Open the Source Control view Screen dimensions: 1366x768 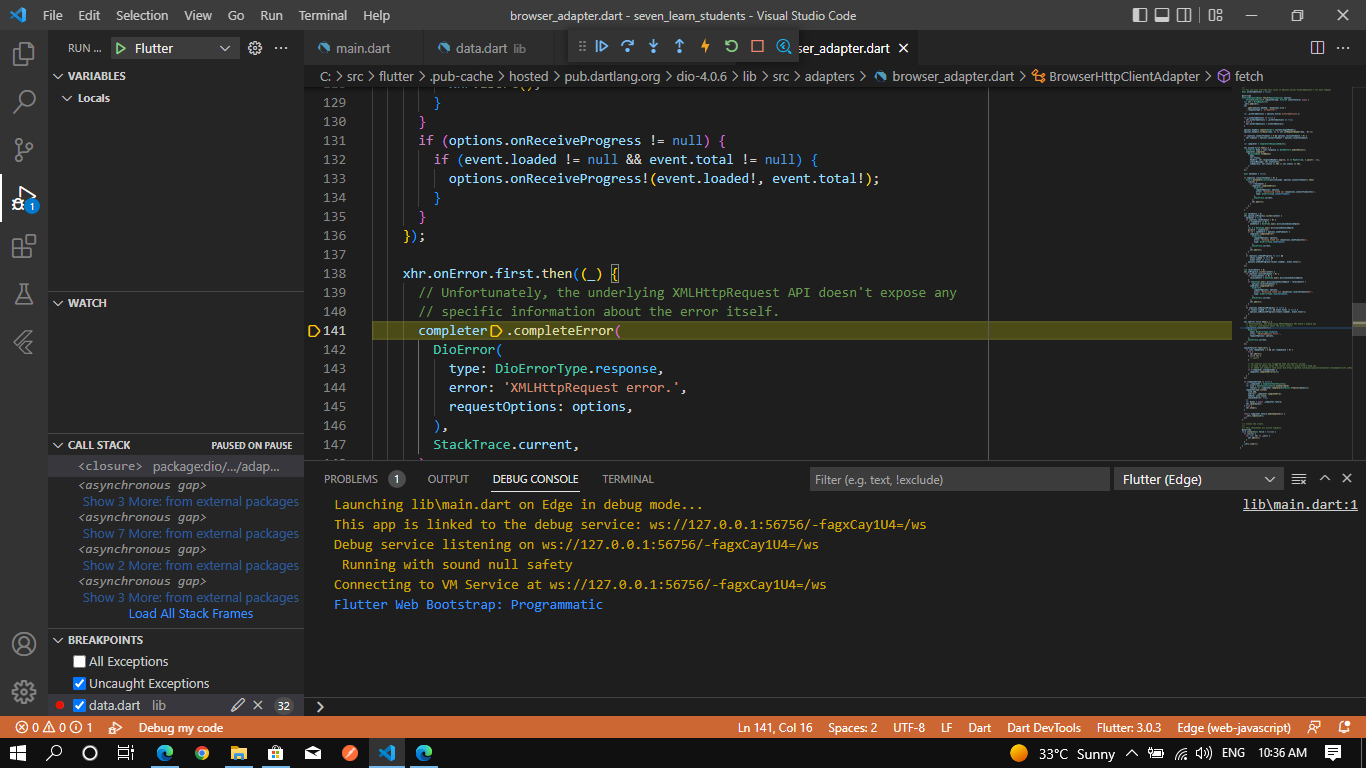(24, 150)
